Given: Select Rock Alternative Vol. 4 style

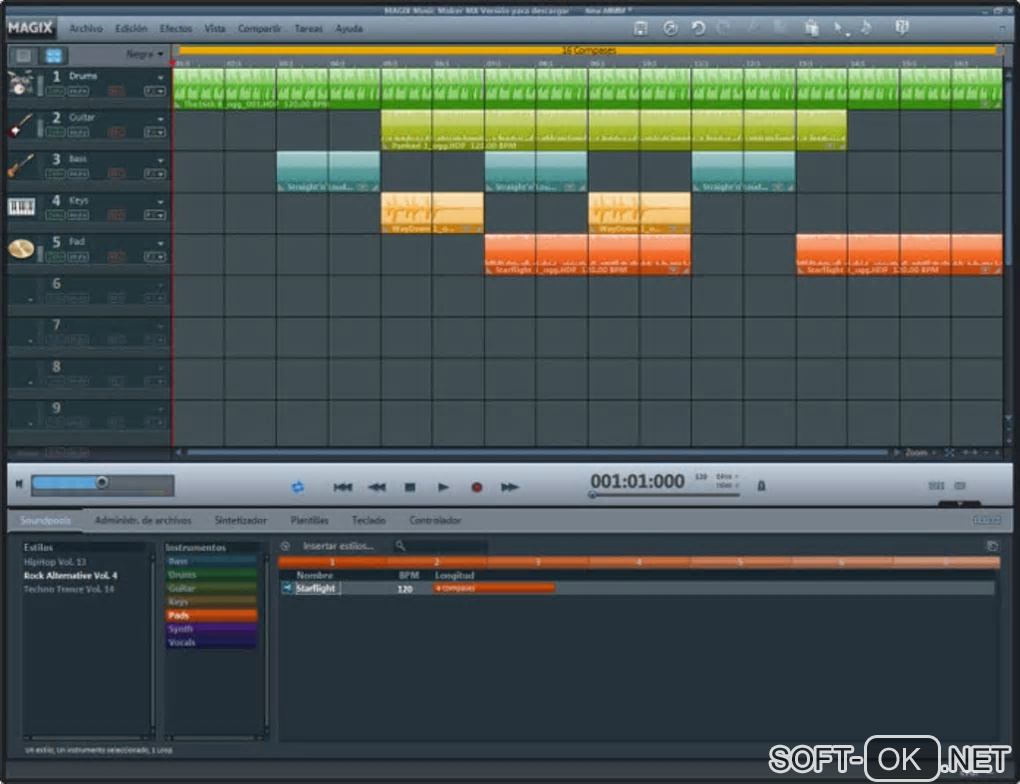Looking at the screenshot, I should (x=71, y=576).
